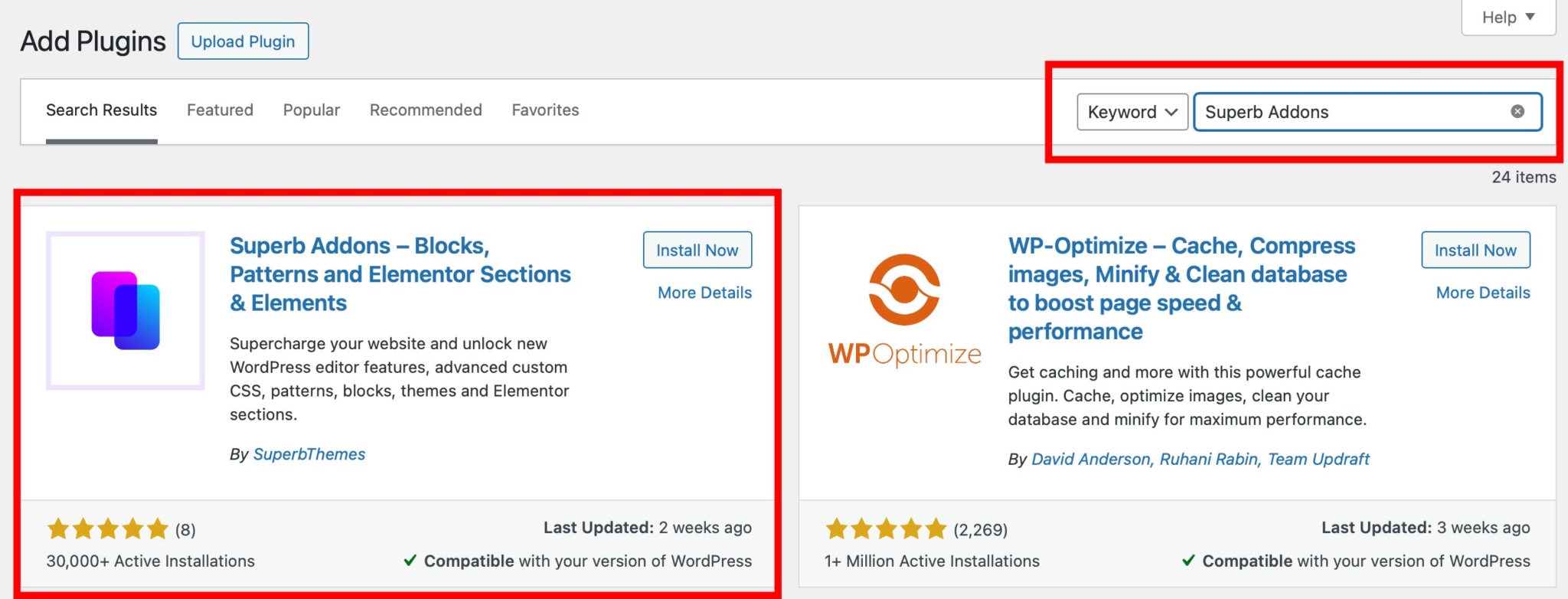View More Details for WP-Optimize
The width and height of the screenshot is (1568, 599).
[1483, 293]
